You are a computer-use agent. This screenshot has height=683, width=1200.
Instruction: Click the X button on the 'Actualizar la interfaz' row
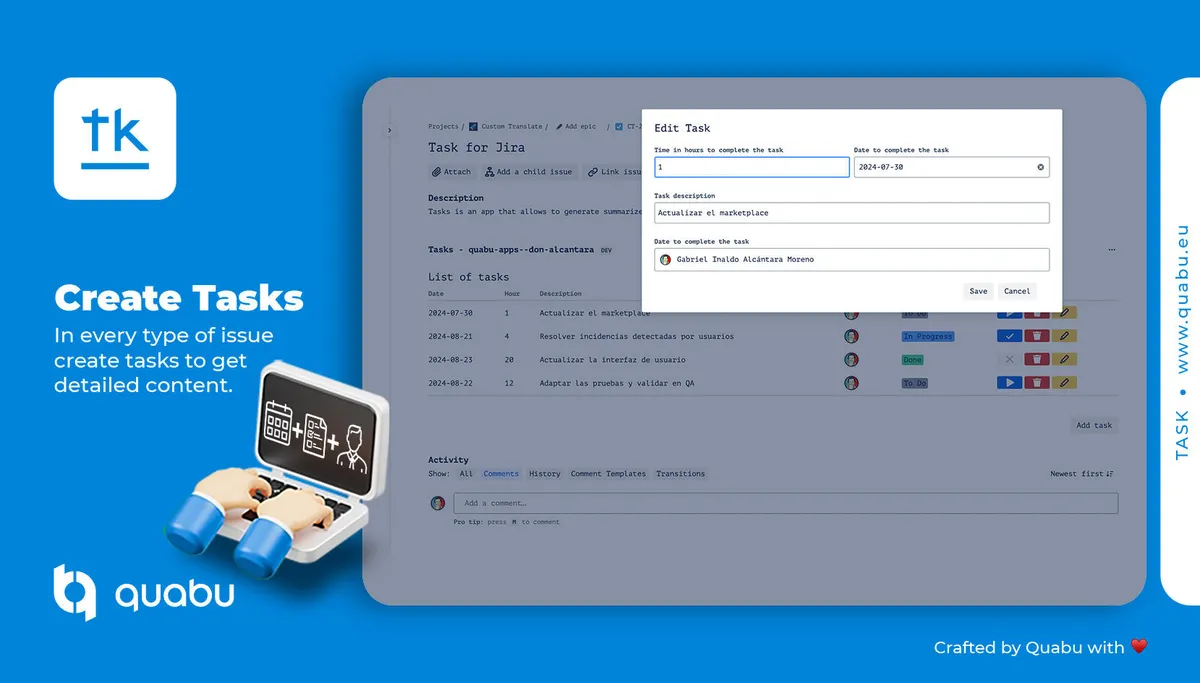(1009, 359)
